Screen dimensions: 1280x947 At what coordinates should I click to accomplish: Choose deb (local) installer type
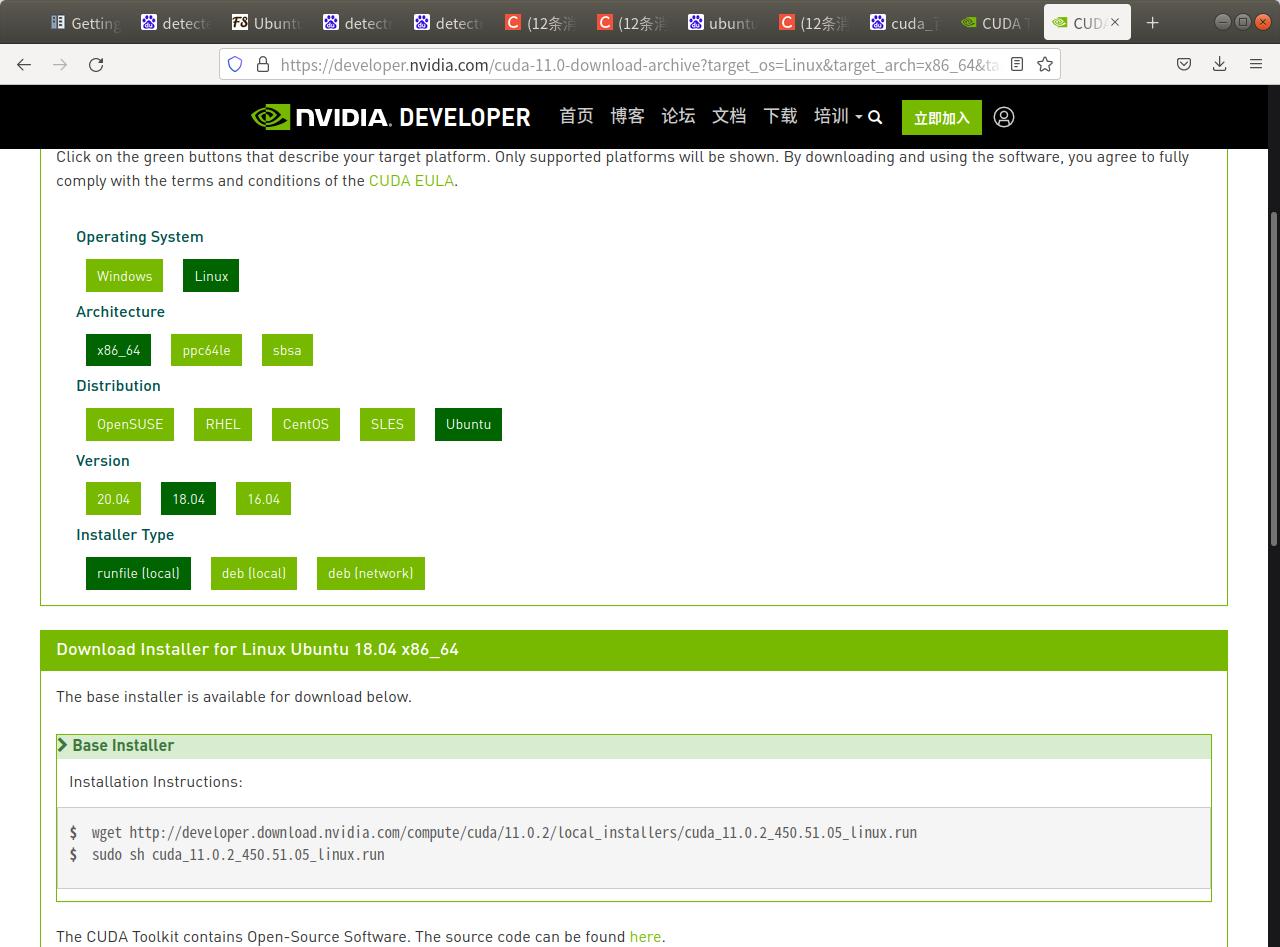click(254, 573)
